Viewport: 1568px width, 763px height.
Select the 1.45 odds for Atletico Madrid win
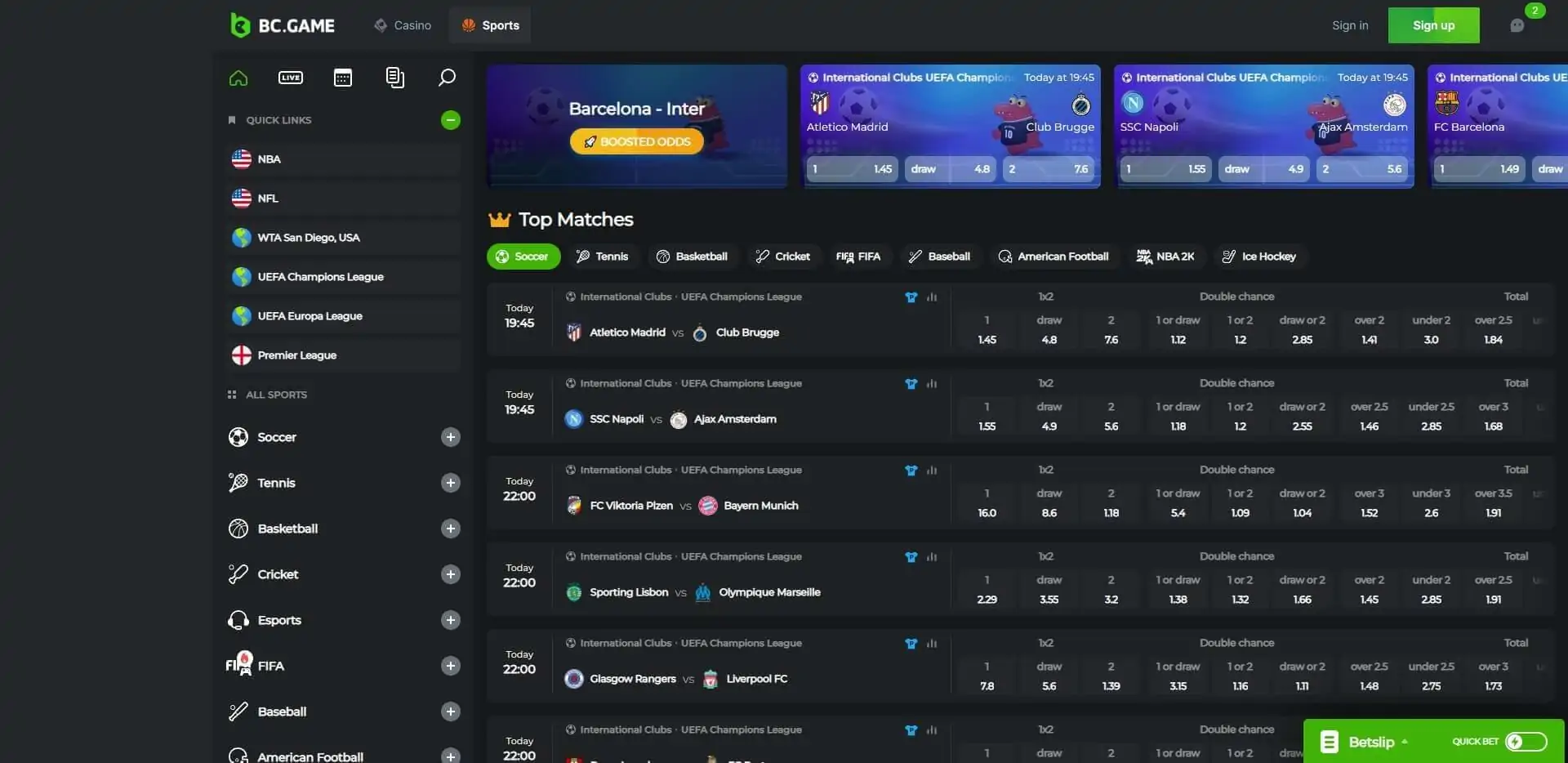[987, 331]
